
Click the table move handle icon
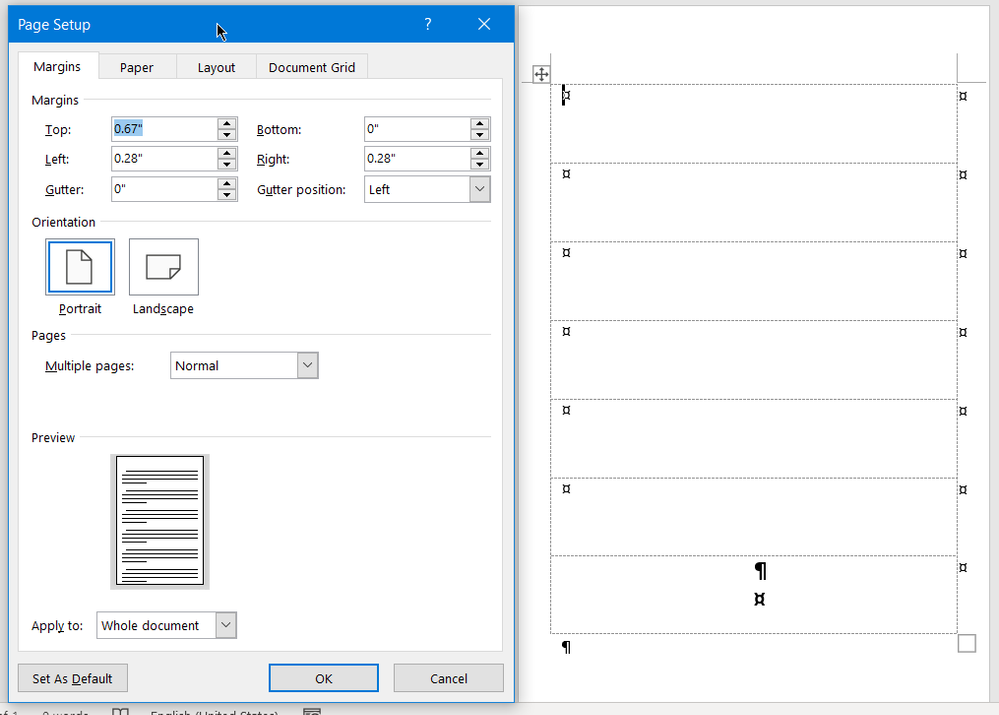(541, 75)
